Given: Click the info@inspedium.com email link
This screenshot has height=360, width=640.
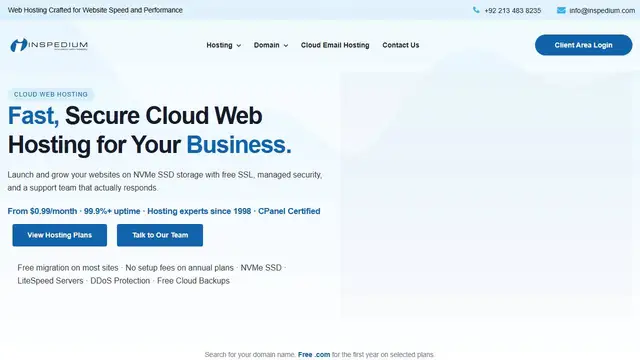Looking at the screenshot, I should 602,11.
